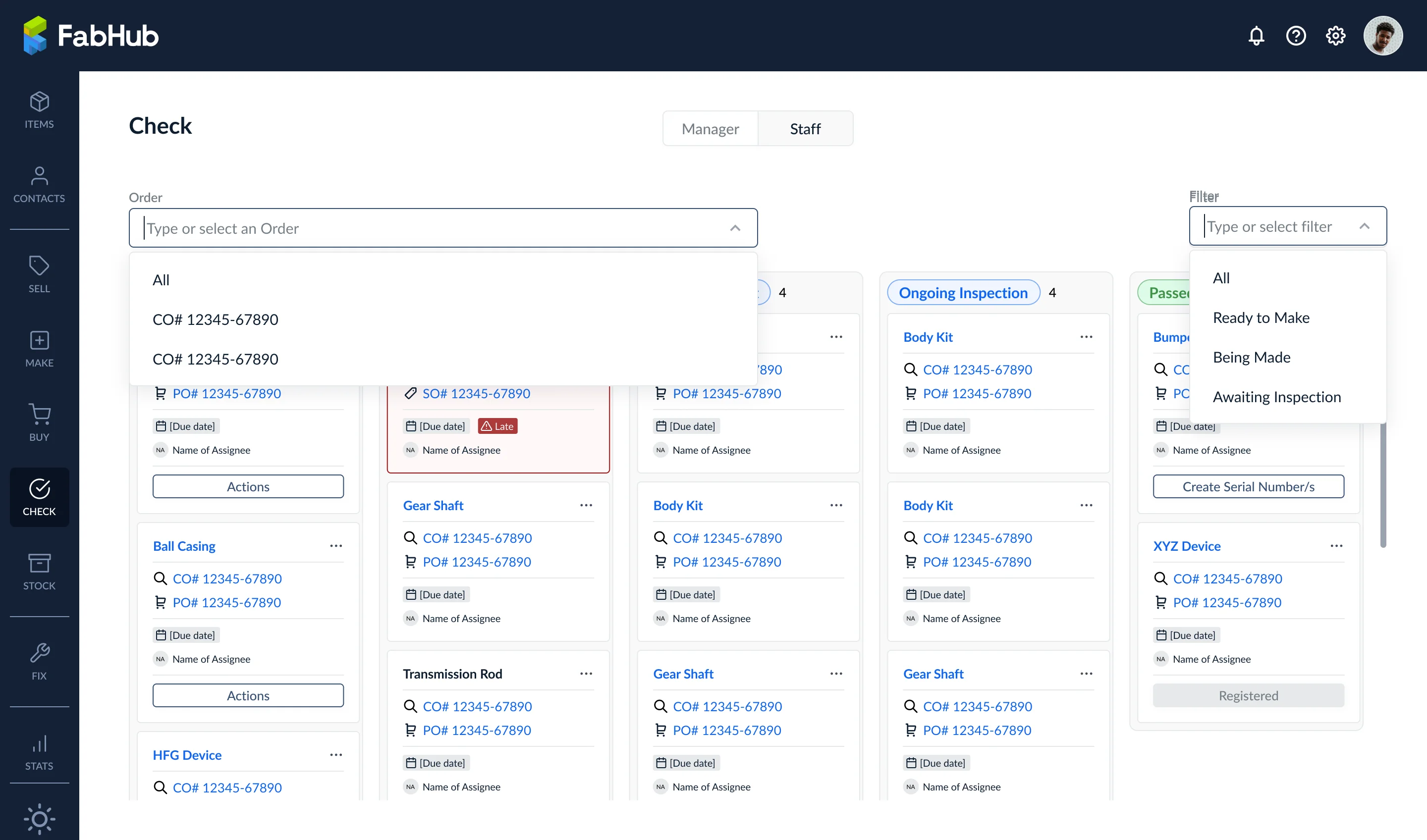Open PO# link on Ball Casing card

pos(226,602)
